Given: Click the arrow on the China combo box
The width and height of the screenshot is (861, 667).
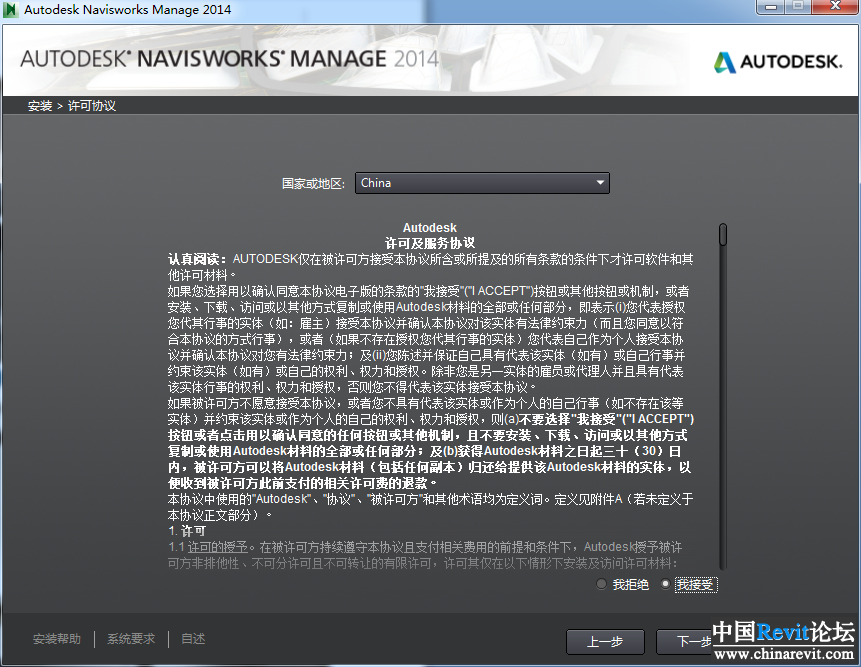Looking at the screenshot, I should click(600, 183).
